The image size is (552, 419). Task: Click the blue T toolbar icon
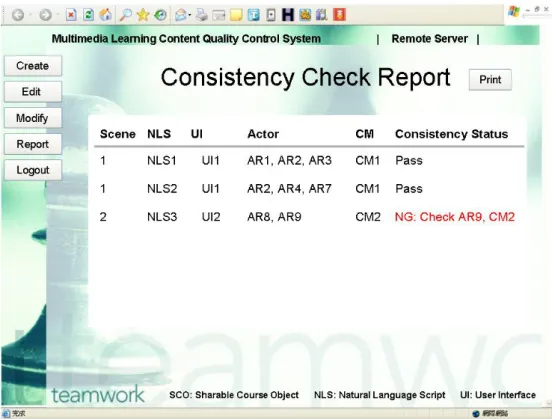click(253, 15)
